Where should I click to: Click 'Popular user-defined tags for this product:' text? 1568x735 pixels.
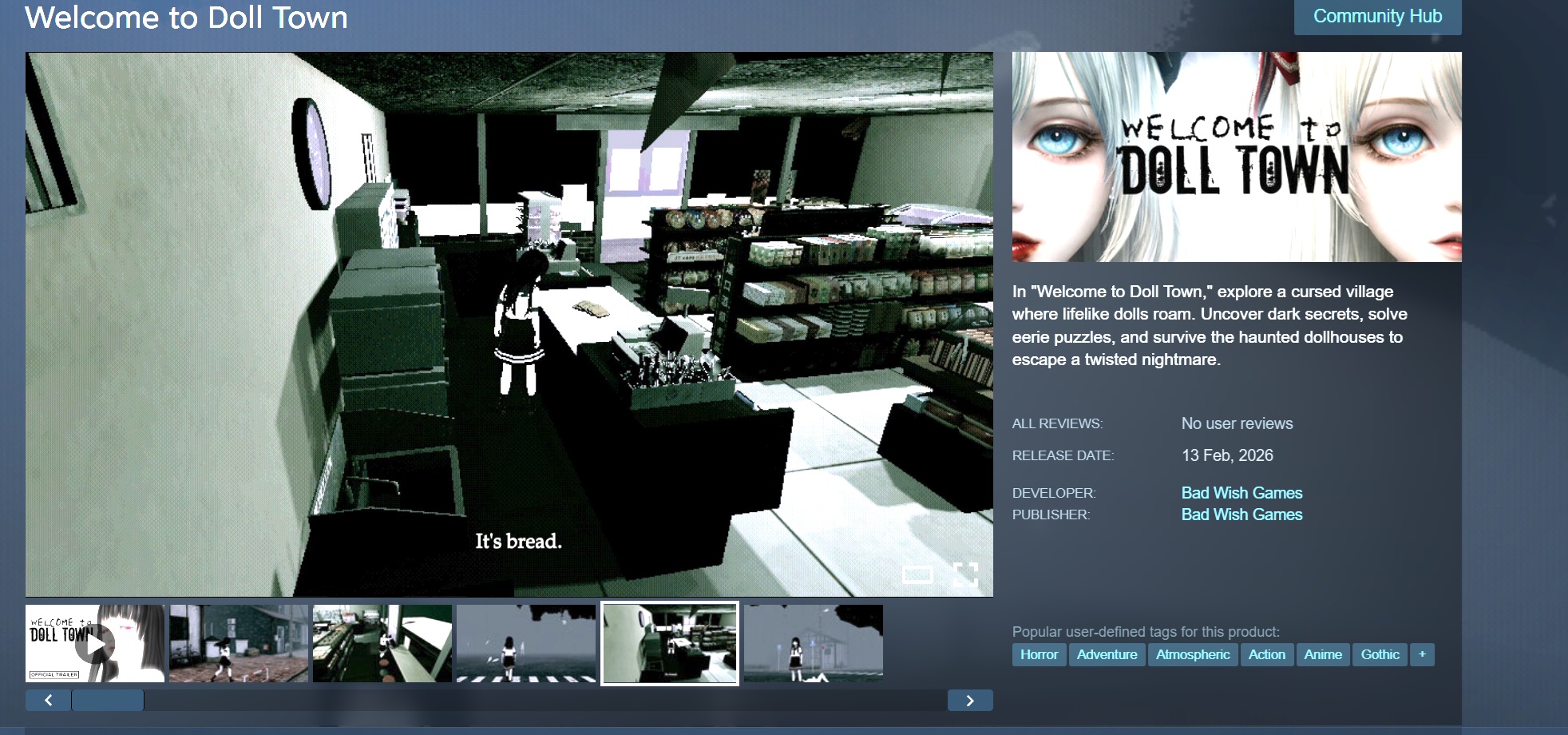pos(1146,632)
